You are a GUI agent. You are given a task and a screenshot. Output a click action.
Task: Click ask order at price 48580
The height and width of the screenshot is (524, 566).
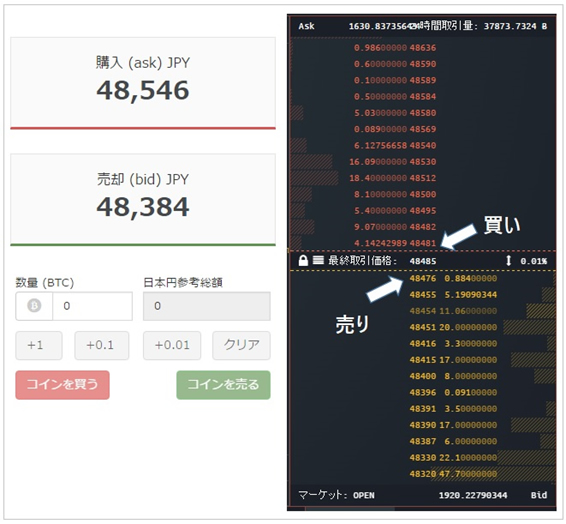pos(395,113)
